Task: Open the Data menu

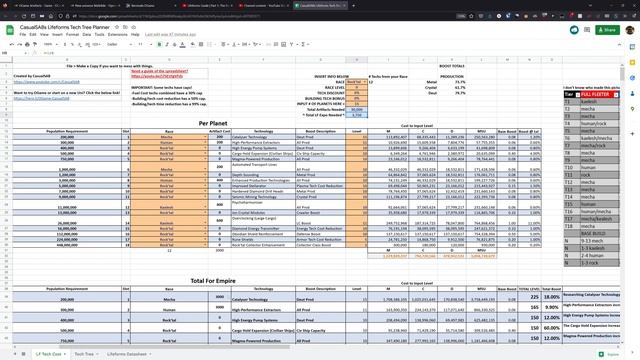Action: [x=87, y=35]
